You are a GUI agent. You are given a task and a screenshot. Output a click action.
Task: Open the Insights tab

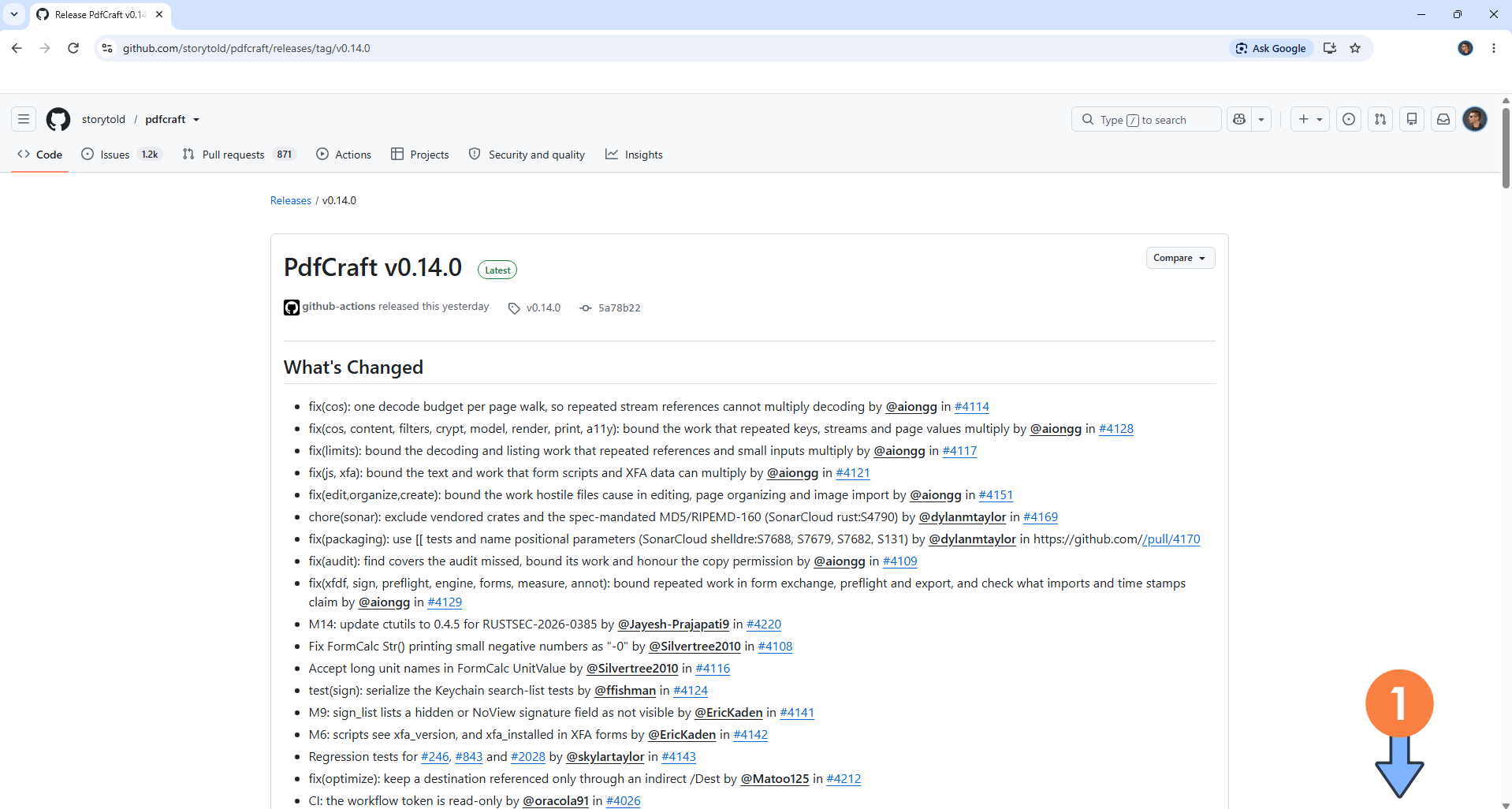tap(634, 155)
